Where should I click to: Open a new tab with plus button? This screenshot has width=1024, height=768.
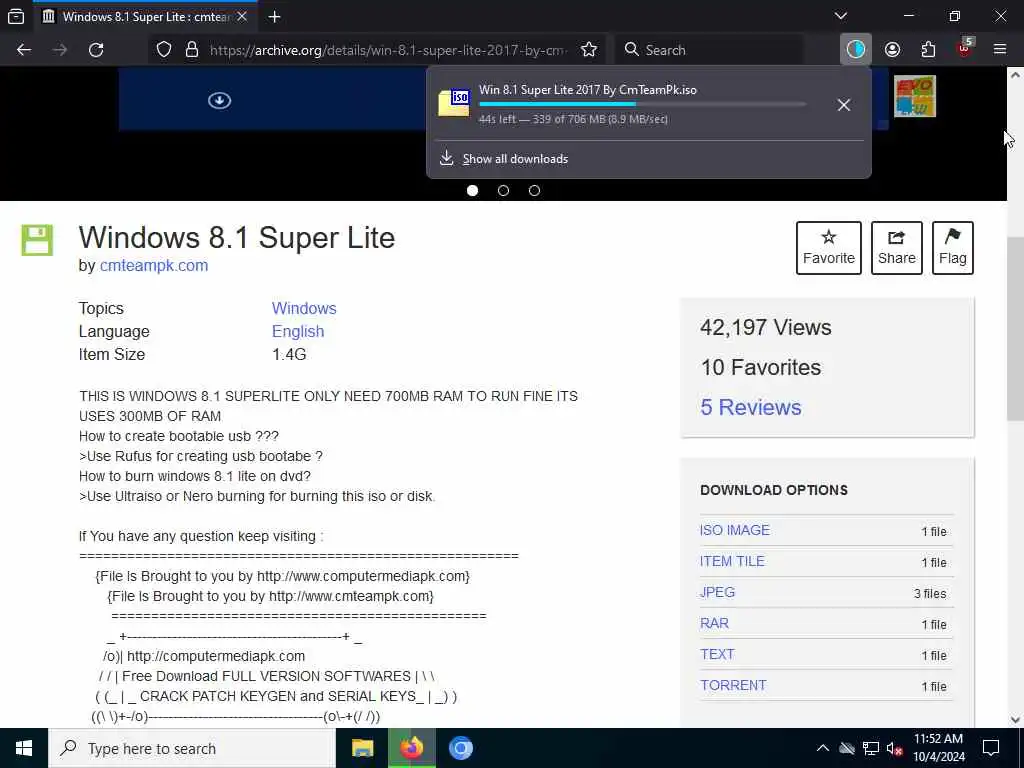click(275, 17)
